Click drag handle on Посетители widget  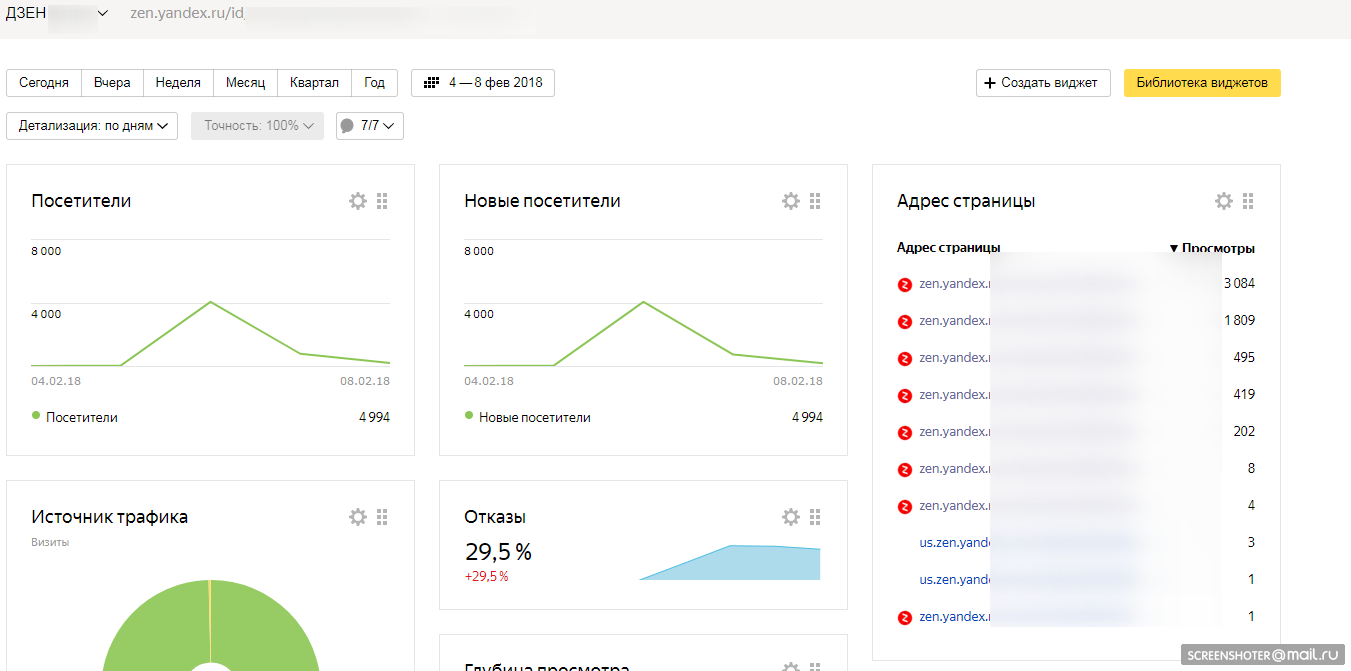[382, 201]
